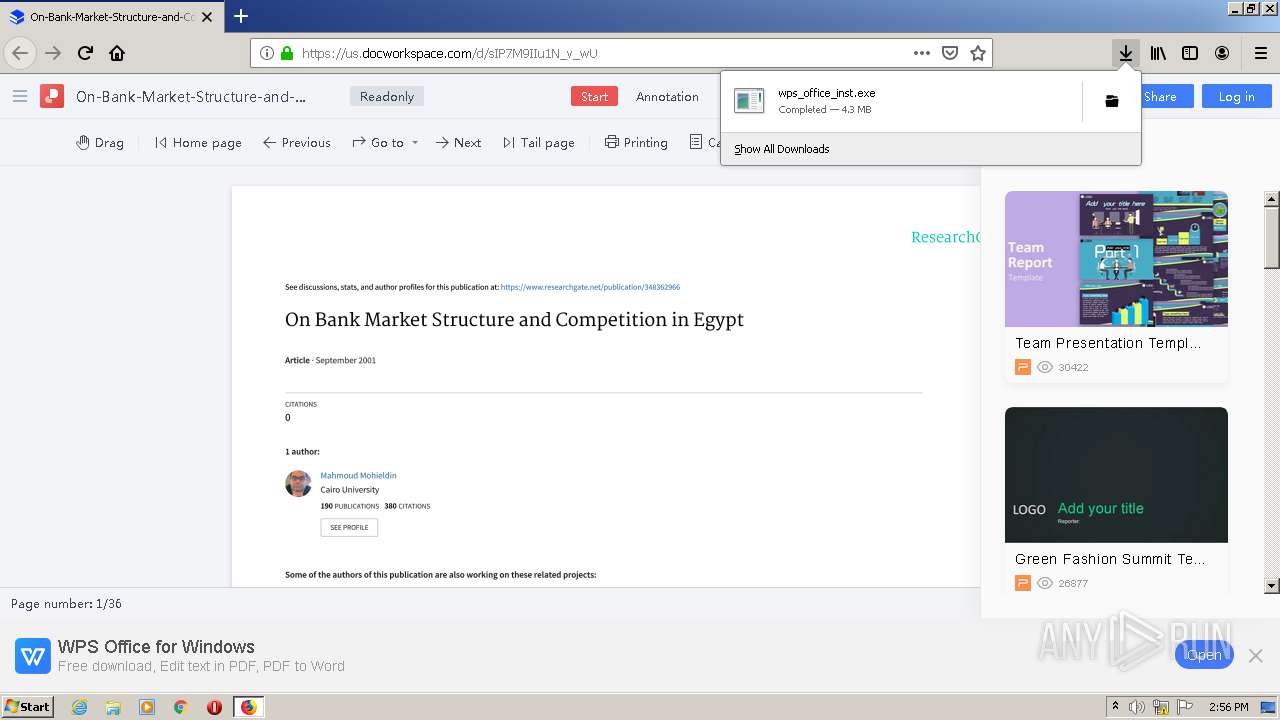1280x720 pixels.
Task: Go back one browser page
Action: [20, 53]
